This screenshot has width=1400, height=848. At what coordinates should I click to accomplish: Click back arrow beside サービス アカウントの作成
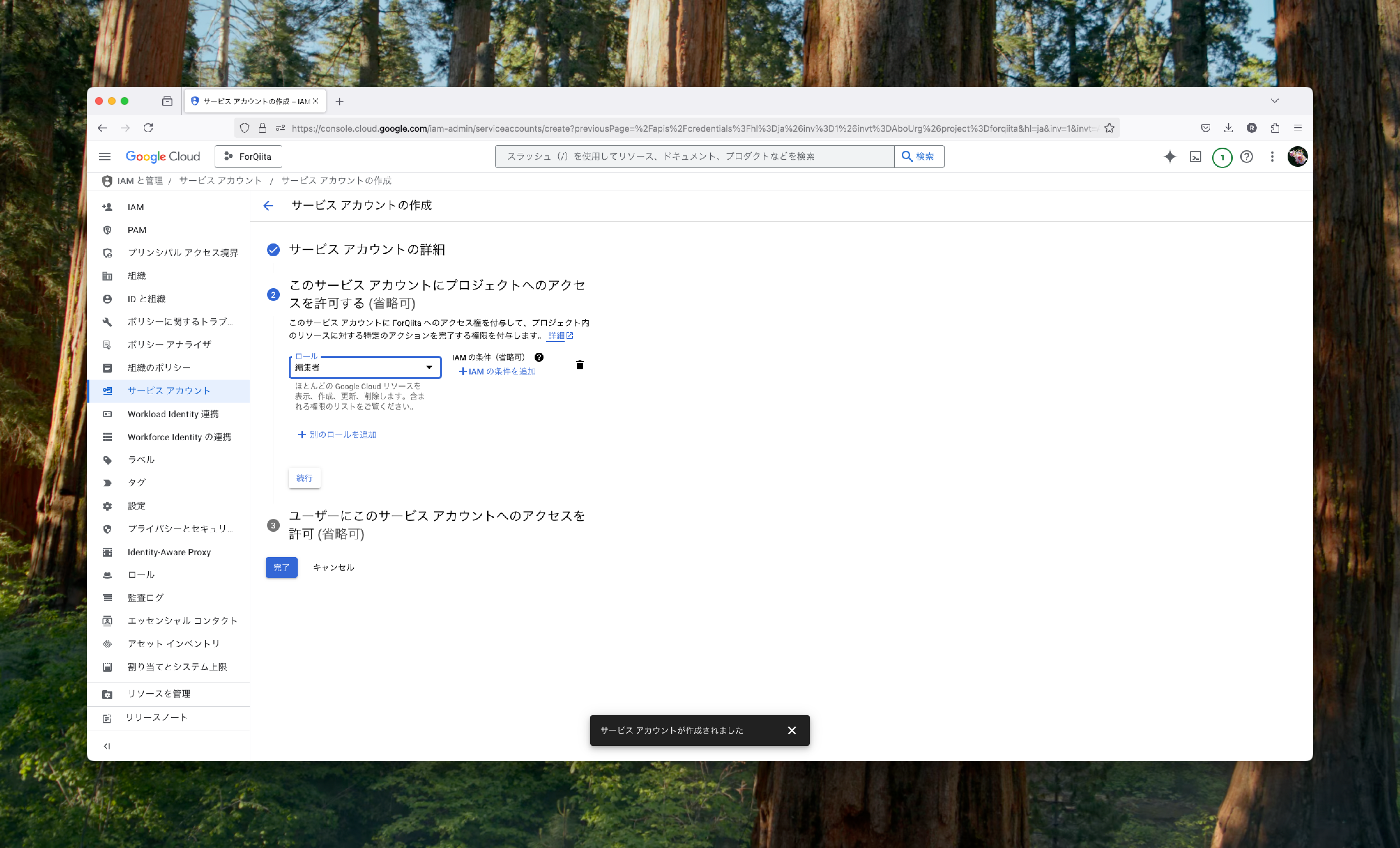click(x=268, y=206)
